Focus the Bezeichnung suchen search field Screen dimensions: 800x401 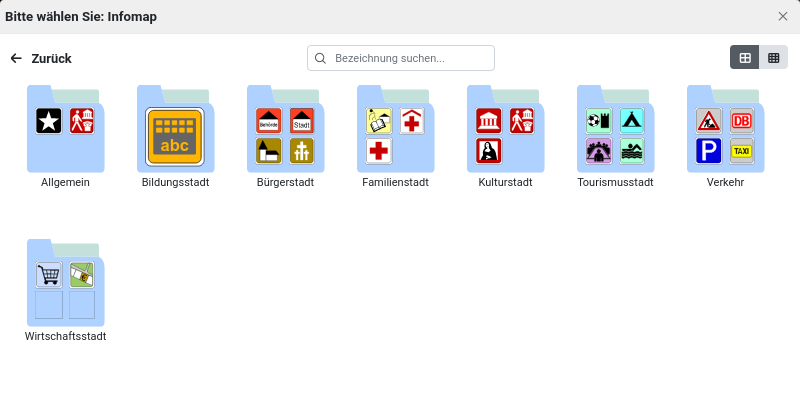click(x=401, y=58)
